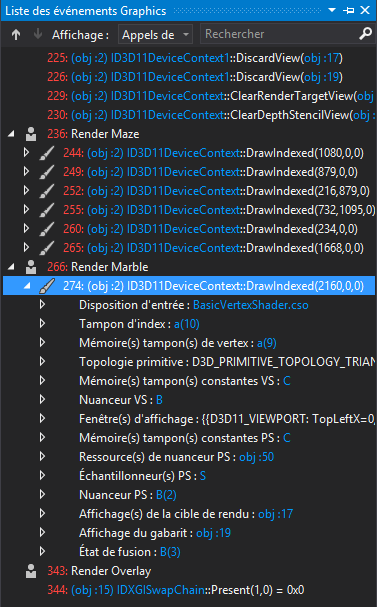Image resolution: width=377 pixels, height=607 pixels.
Task: Open the BasicVertexShader.cso link
Action: click(x=251, y=305)
